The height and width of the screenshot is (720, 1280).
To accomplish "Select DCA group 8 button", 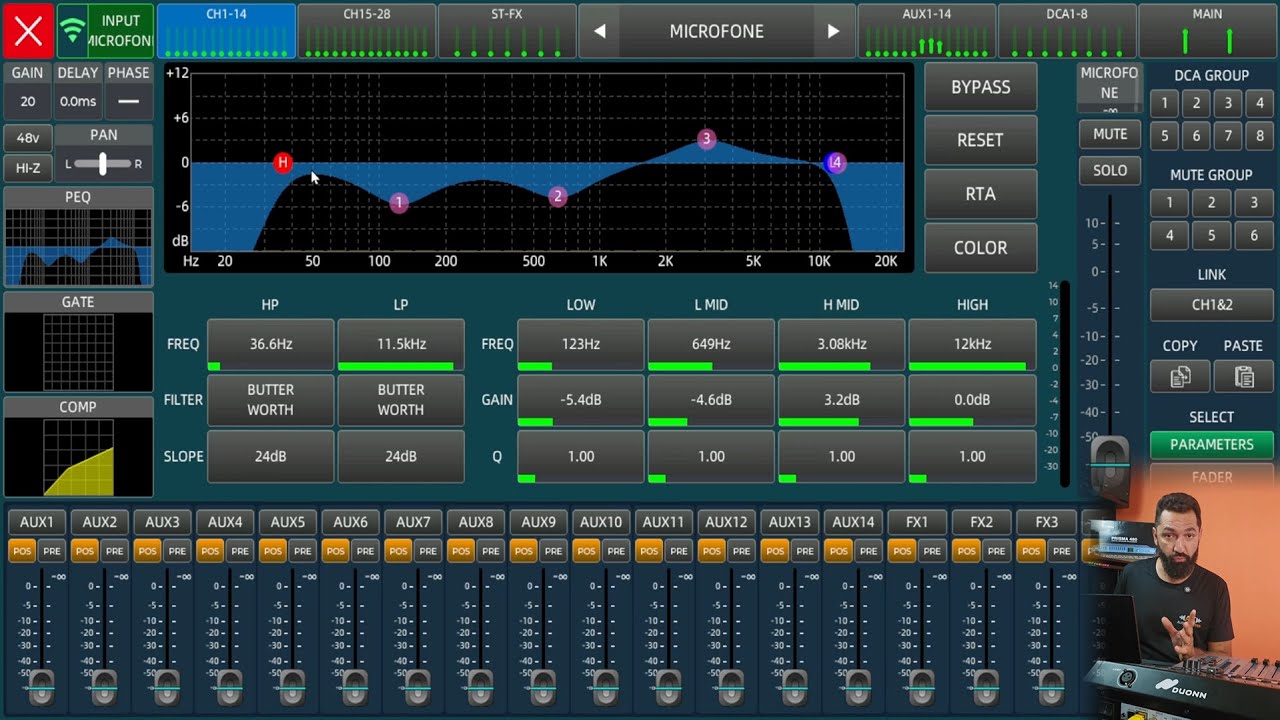I will [1260, 135].
